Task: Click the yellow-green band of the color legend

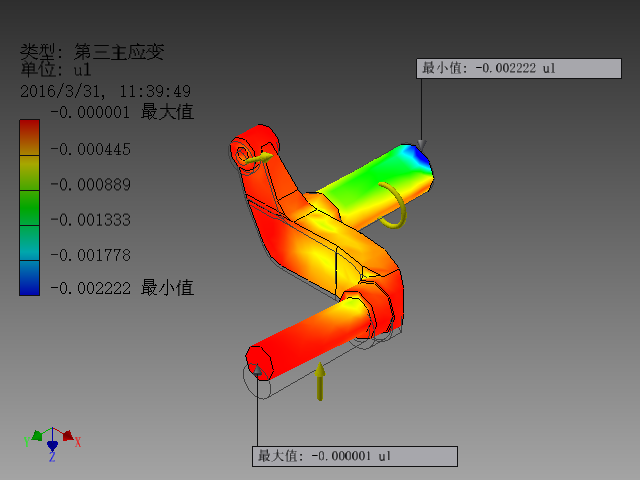Action: 29,173
